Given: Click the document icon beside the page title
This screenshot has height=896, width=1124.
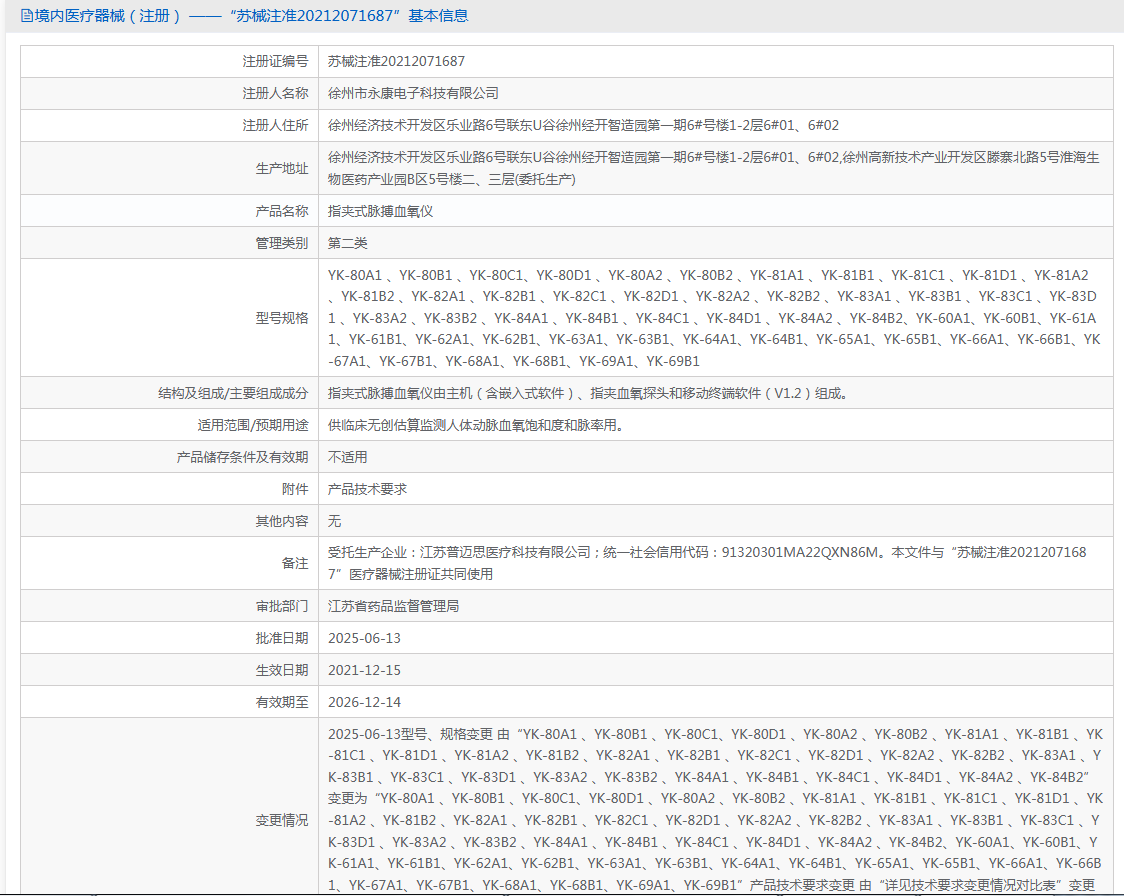Looking at the screenshot, I should [x=27, y=16].
